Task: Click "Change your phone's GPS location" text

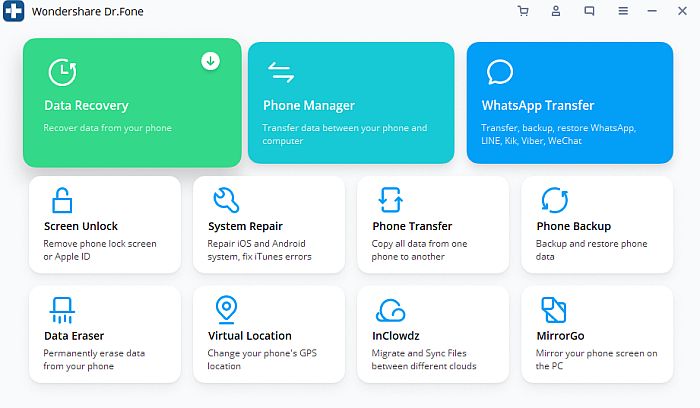Action: point(262,359)
